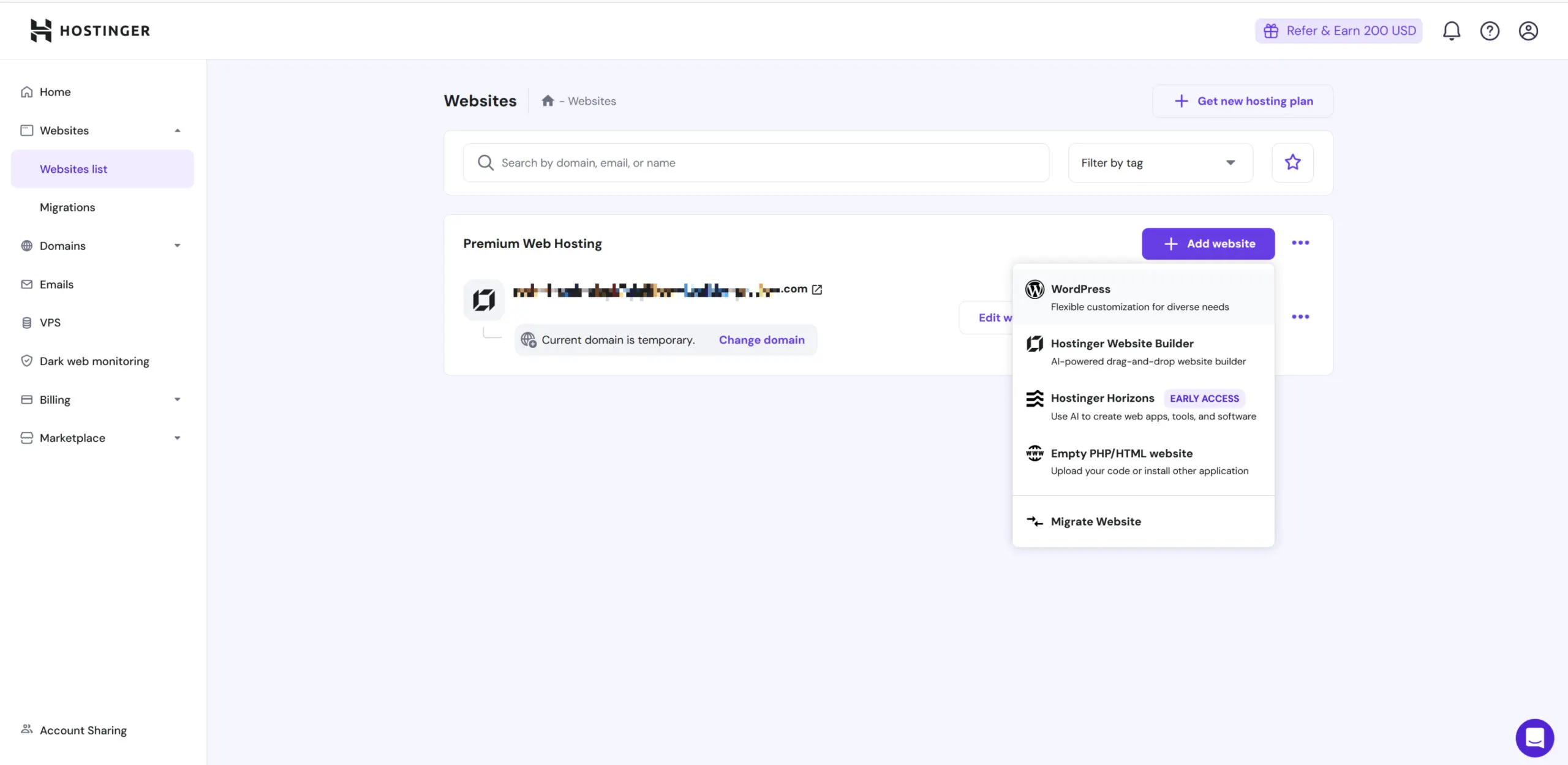
Task: Select the Dark web monitoring shield icon
Action: coord(26,361)
